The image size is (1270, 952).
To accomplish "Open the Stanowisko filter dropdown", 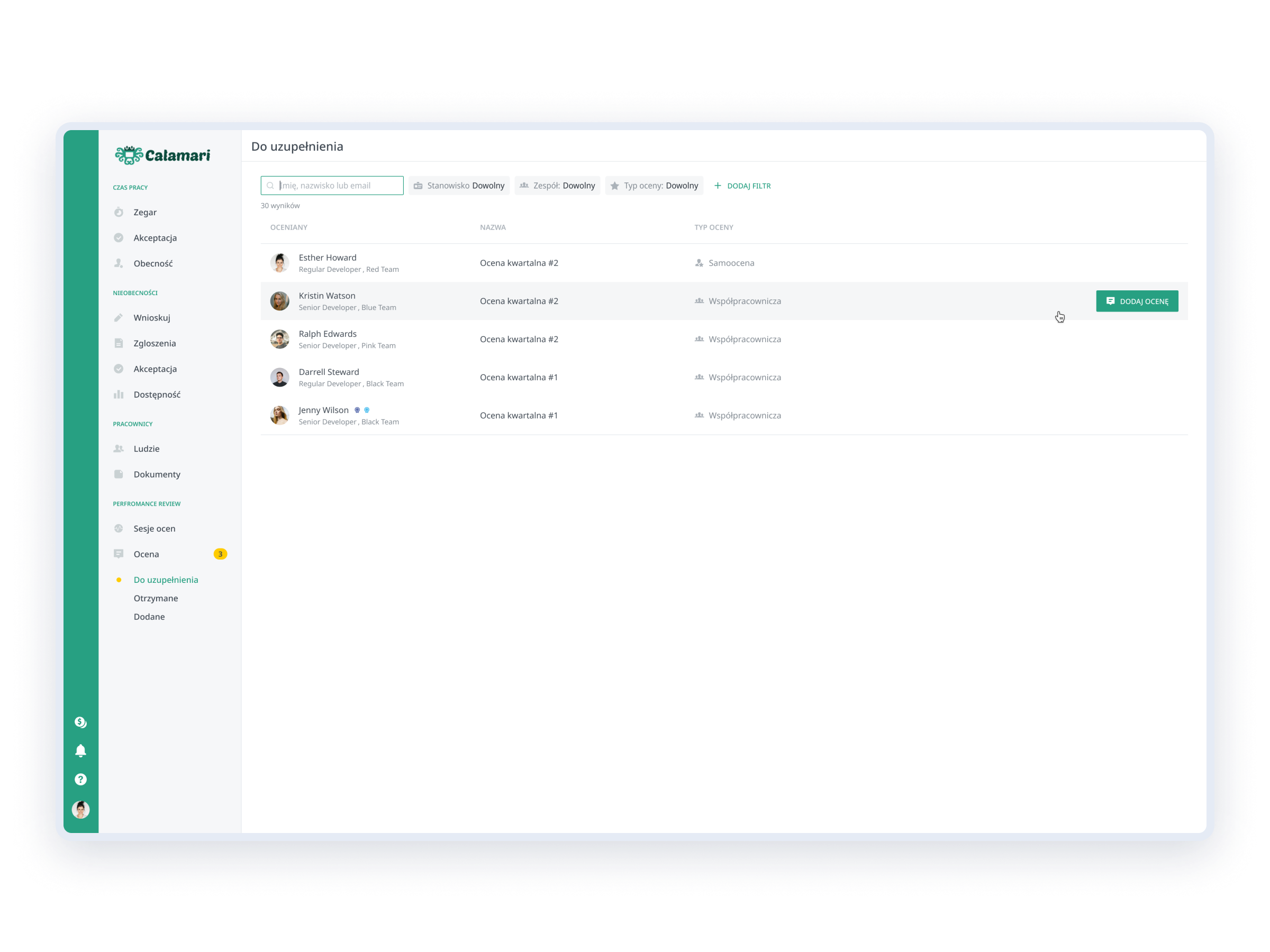I will (459, 186).
